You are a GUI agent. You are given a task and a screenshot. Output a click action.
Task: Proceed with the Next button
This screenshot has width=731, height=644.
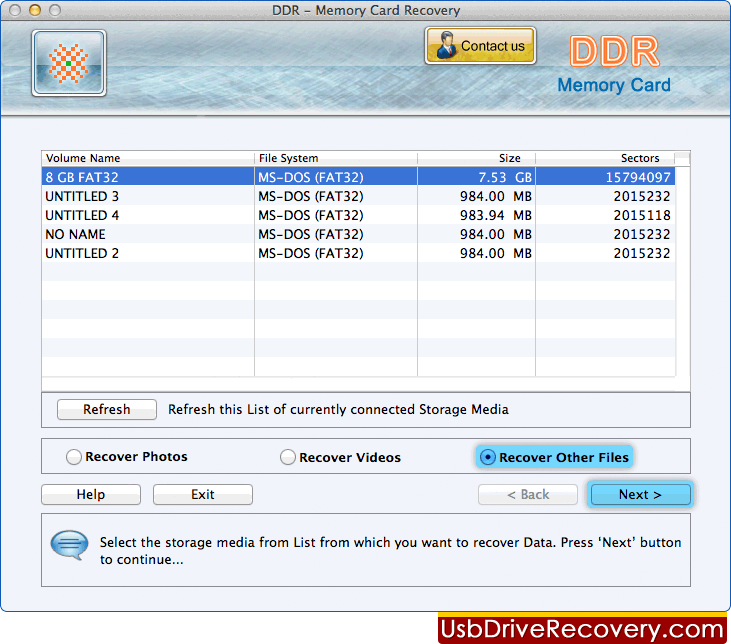(x=640, y=494)
